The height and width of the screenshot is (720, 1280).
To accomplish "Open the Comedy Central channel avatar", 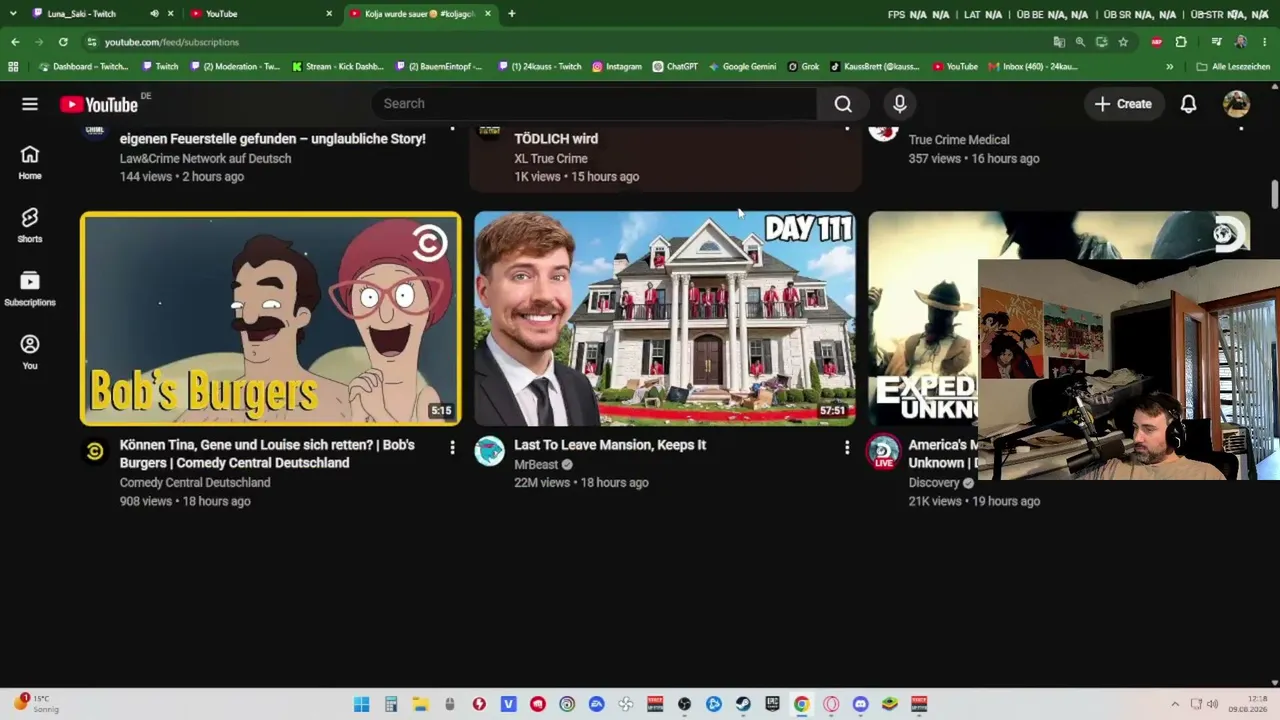I will pos(95,451).
